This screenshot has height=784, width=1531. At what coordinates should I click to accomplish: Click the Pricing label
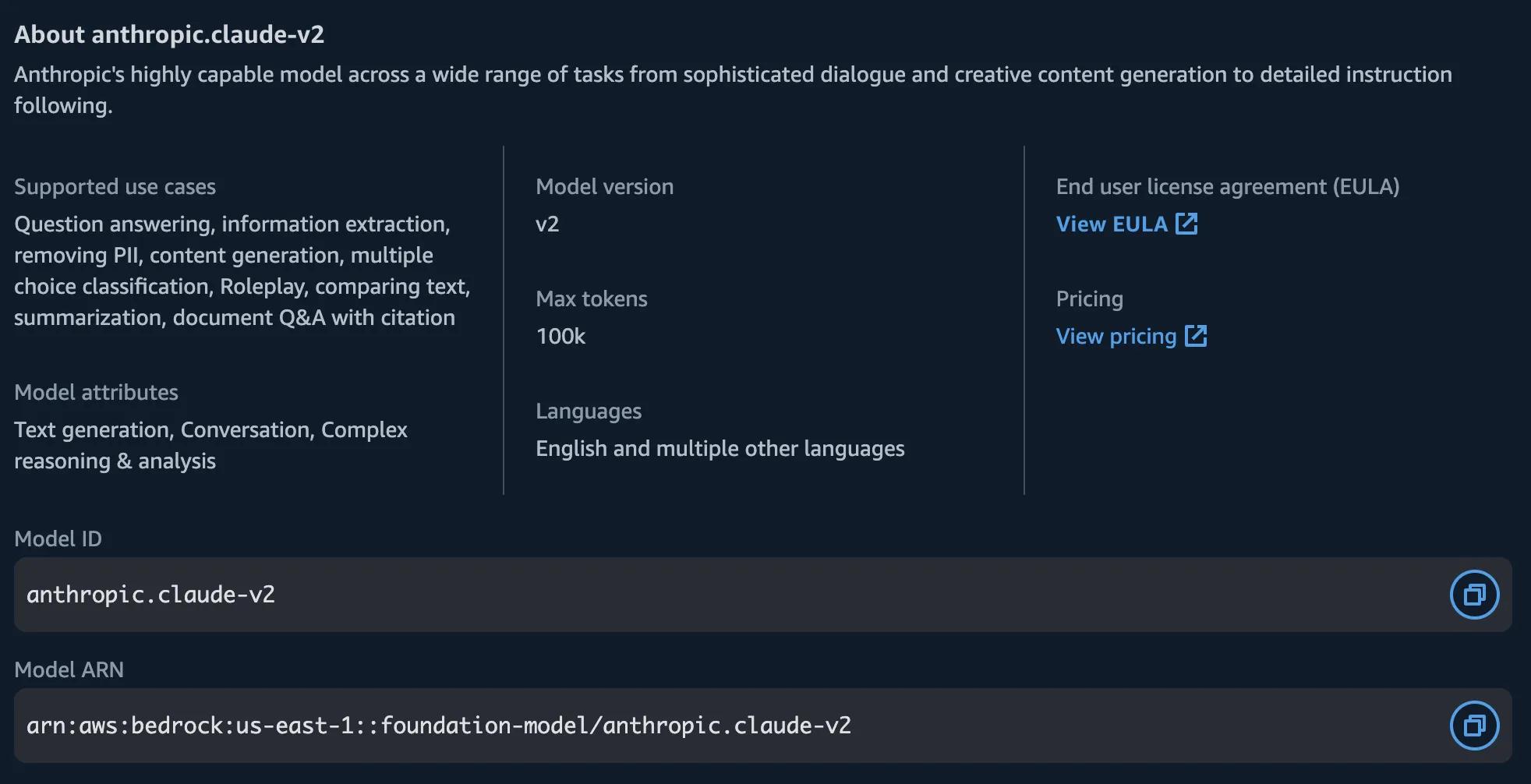pos(1090,298)
